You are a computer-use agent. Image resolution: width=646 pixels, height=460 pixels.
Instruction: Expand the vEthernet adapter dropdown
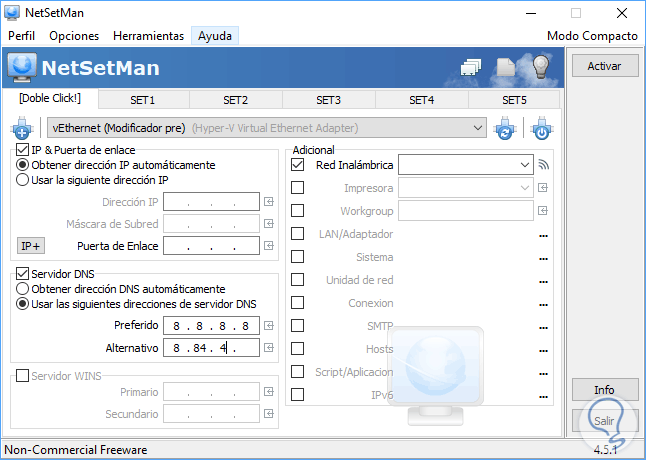[x=477, y=128]
